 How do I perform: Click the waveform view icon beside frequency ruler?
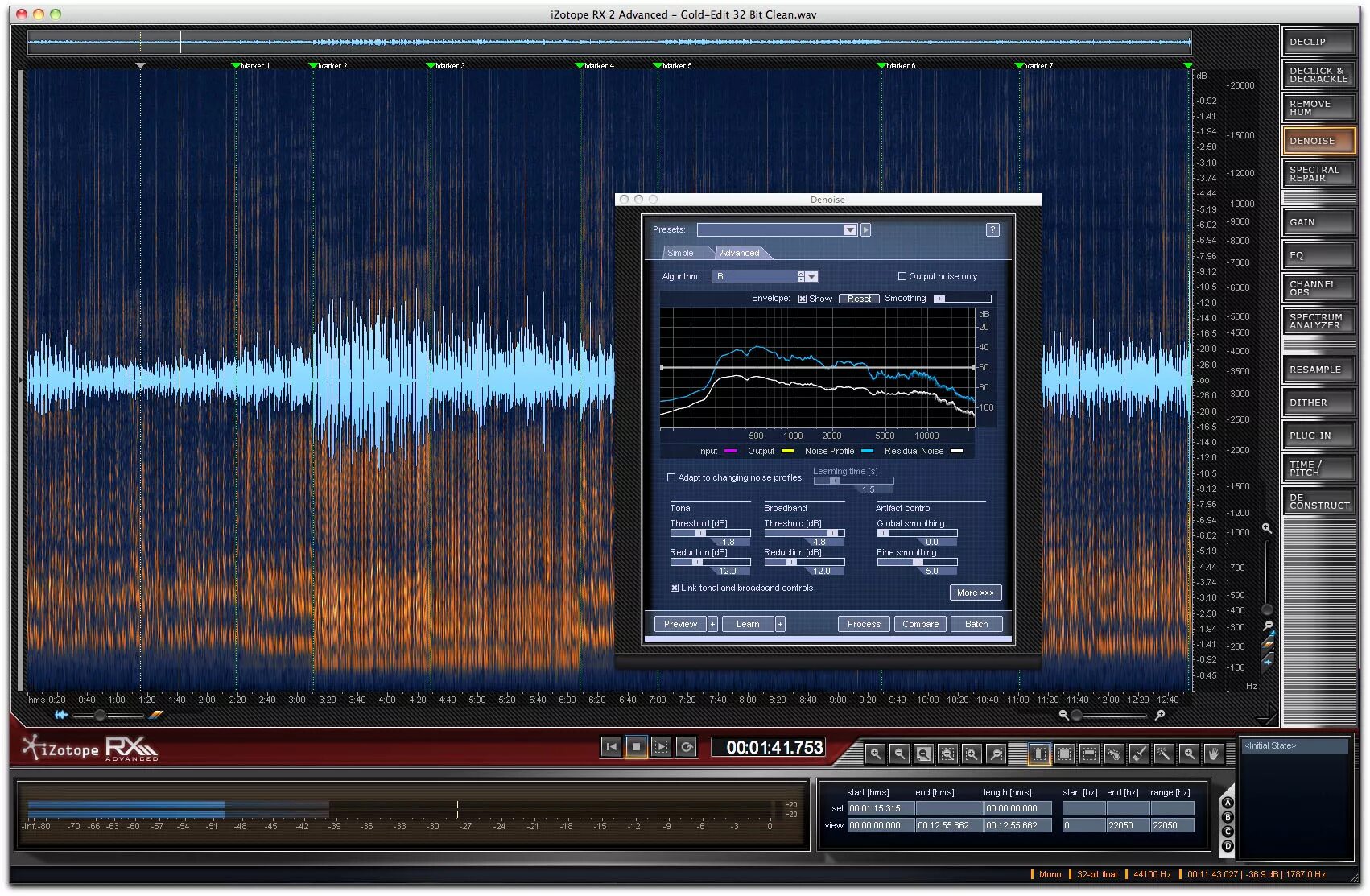click(x=1268, y=662)
